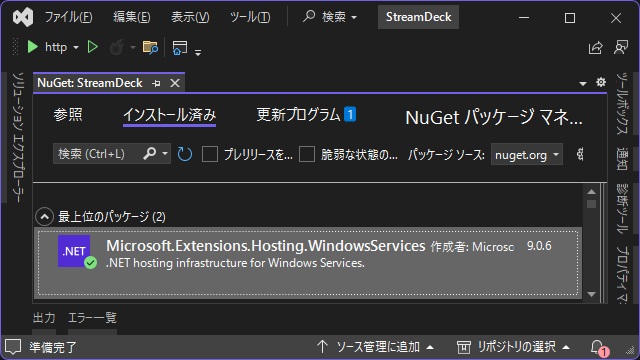Click the package list scroll up arrow
This screenshot has height=360, width=640.
[x=591, y=192]
